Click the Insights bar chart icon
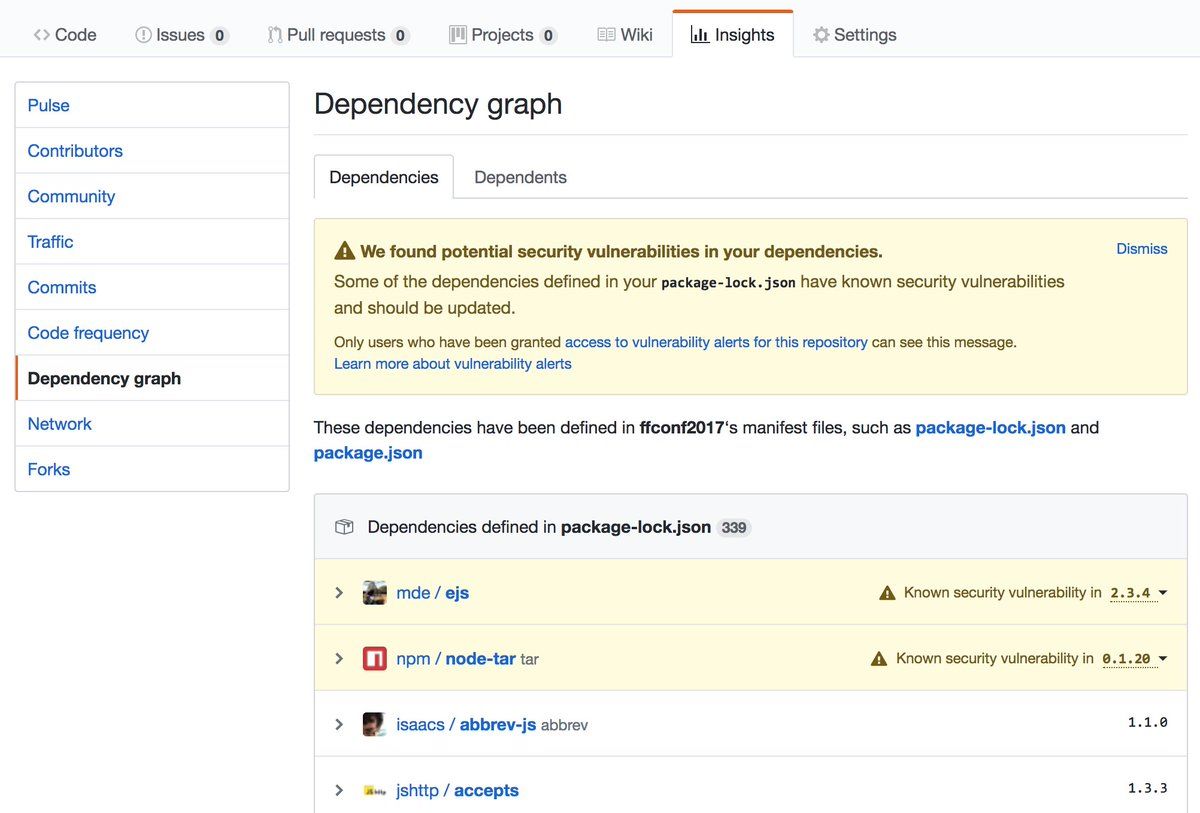This screenshot has width=1200, height=813. pyautogui.click(x=700, y=35)
